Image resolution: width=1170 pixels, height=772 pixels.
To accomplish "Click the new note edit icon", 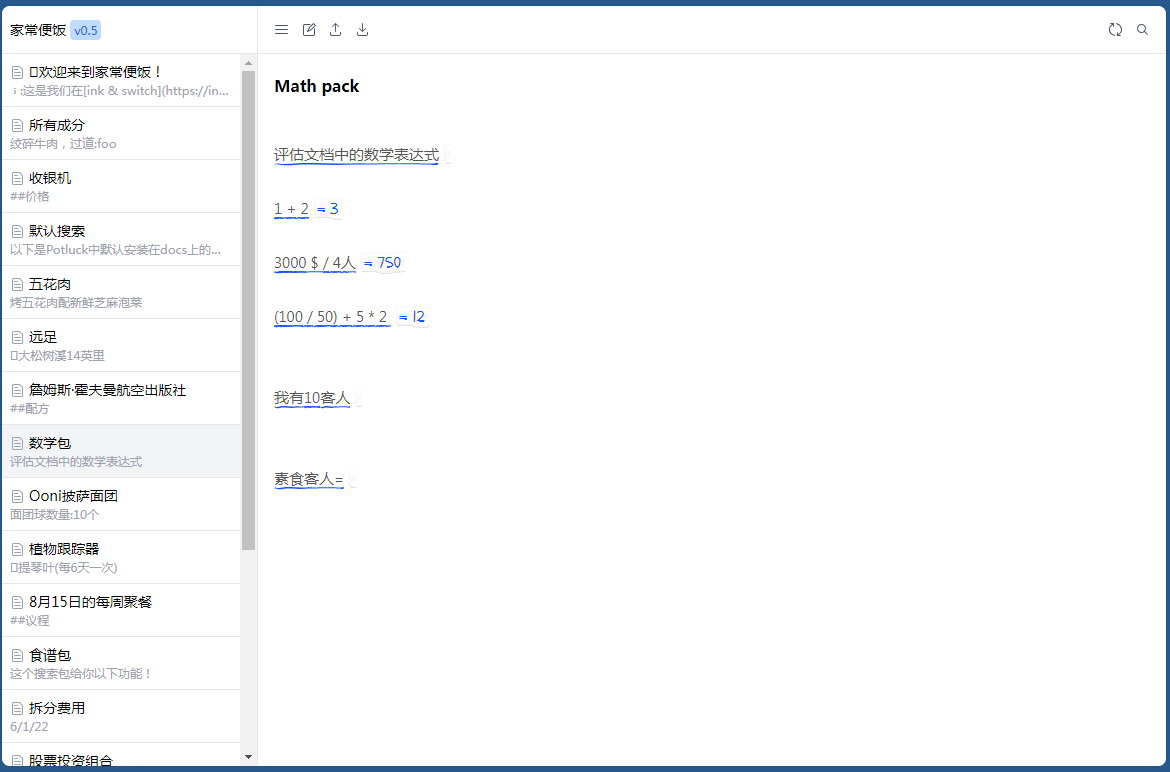I will [x=309, y=30].
